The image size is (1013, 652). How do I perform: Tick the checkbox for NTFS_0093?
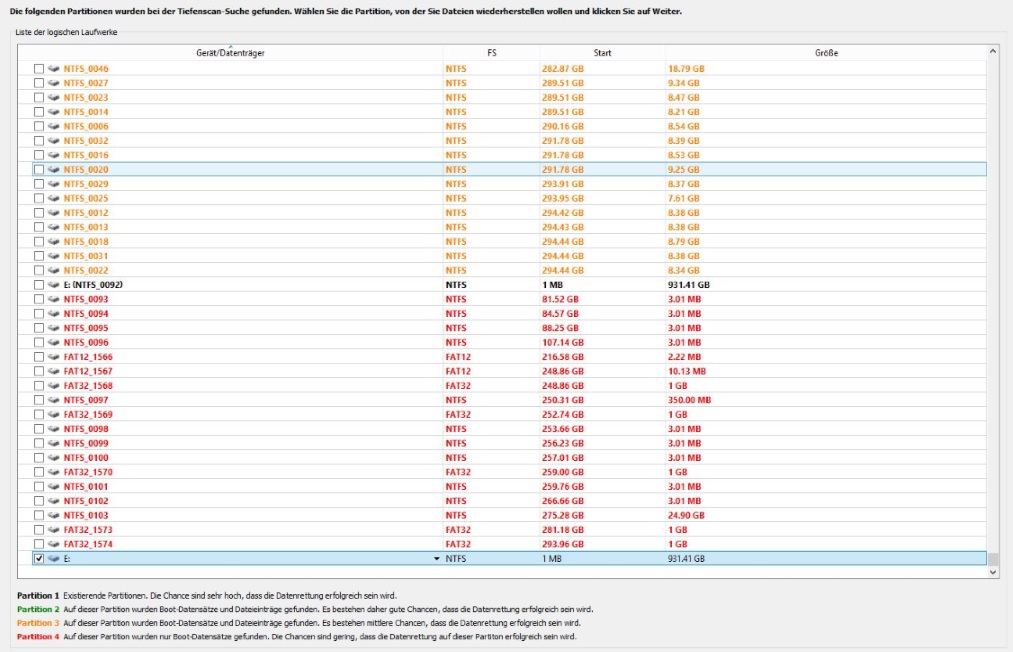(x=39, y=299)
